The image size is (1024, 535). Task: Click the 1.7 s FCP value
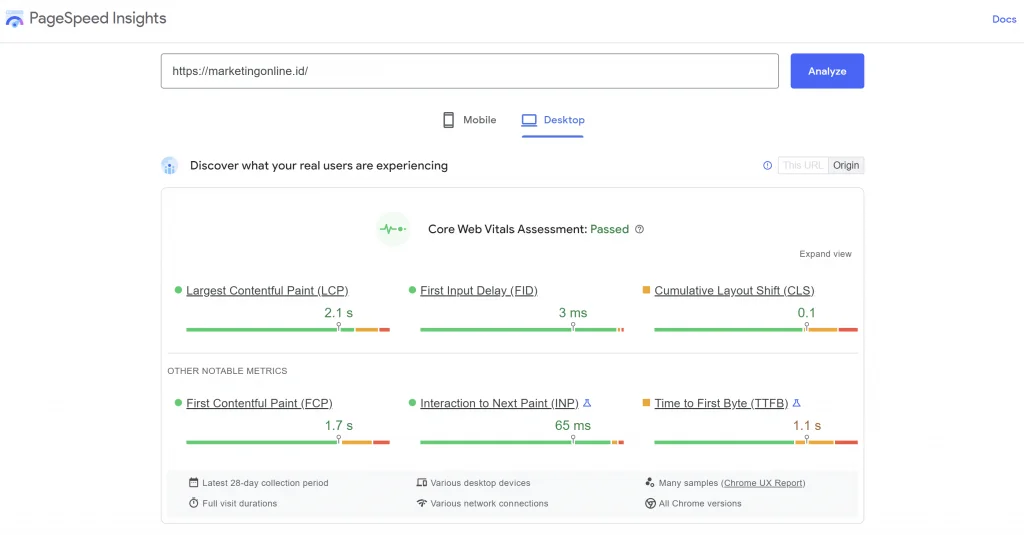tap(338, 426)
